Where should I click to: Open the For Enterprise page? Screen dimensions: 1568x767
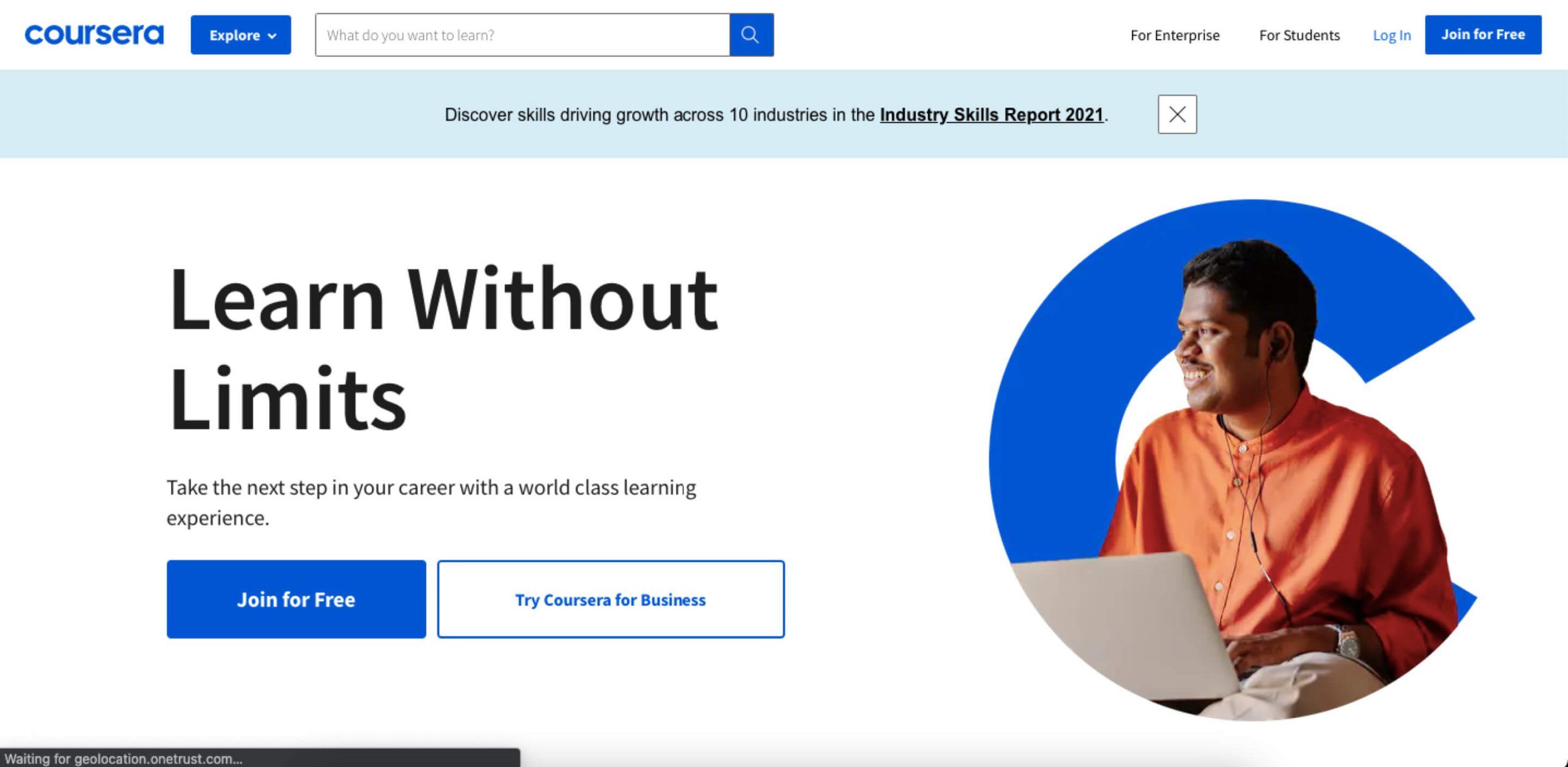coord(1174,36)
